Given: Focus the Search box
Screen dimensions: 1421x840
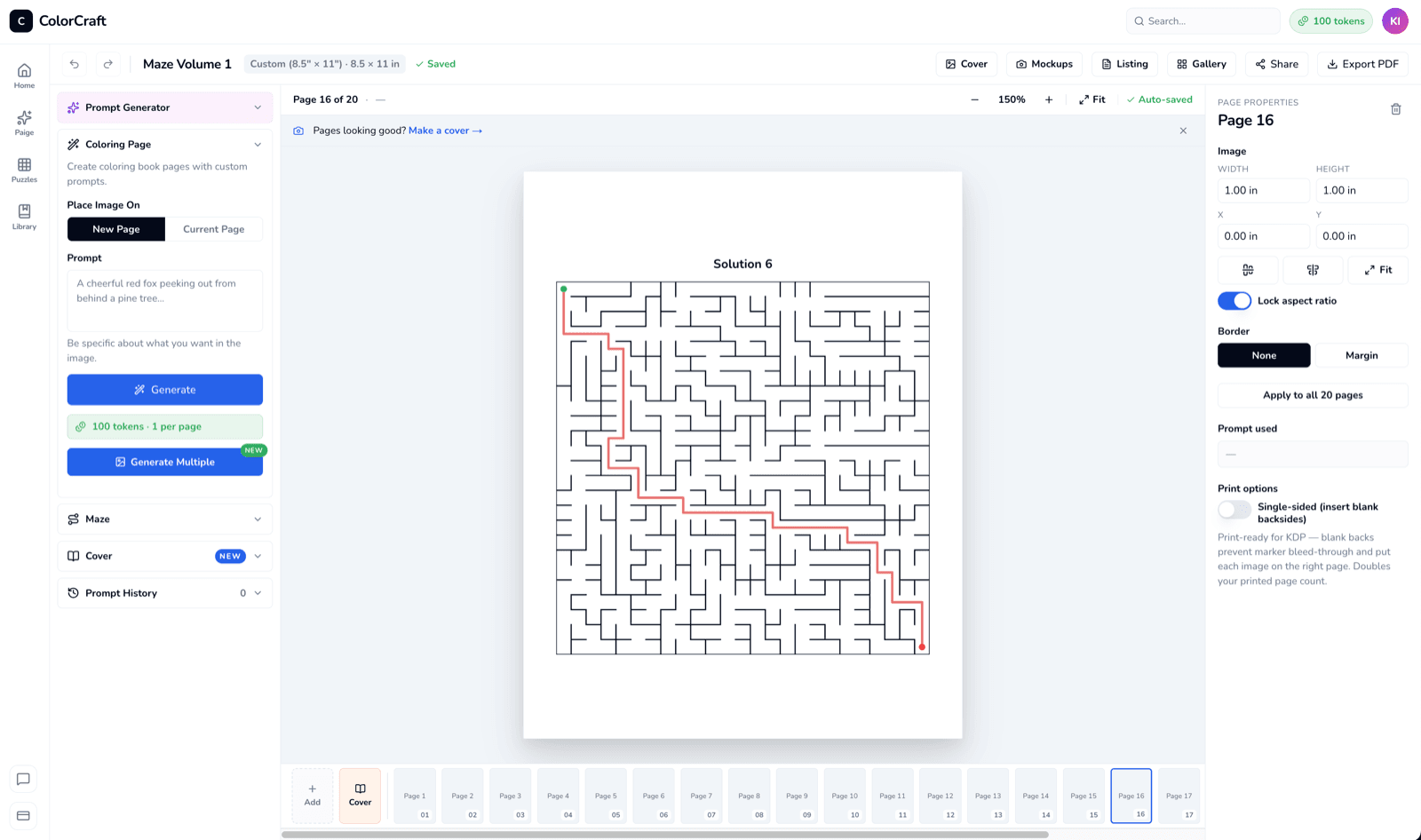Looking at the screenshot, I should [1203, 21].
